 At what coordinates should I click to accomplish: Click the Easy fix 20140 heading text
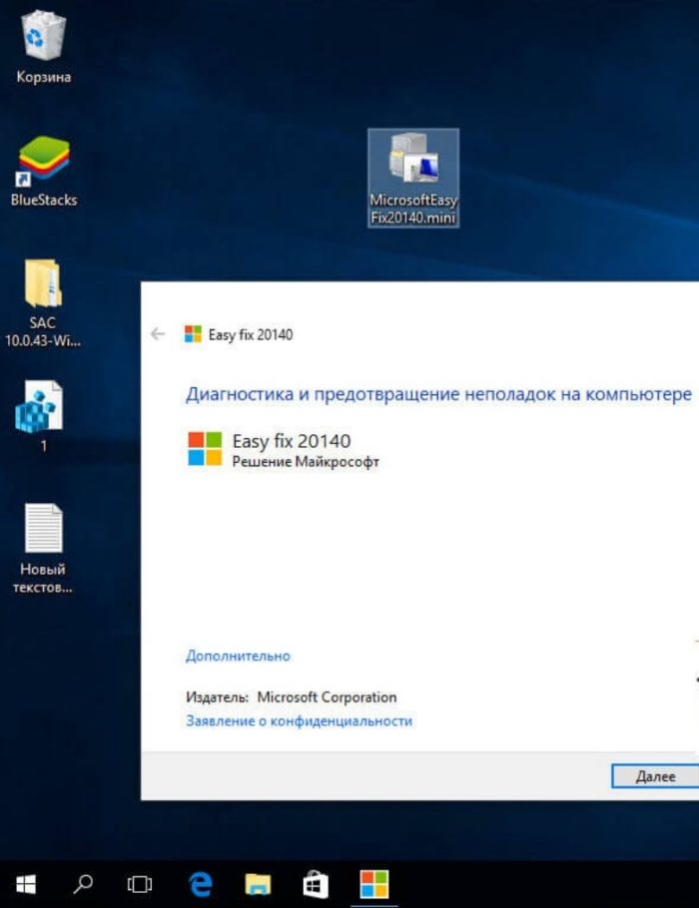pos(291,441)
